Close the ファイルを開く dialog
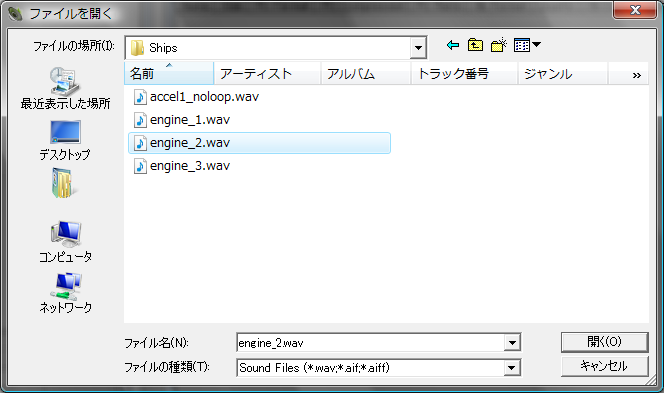Viewport: 664px width, 393px height. tap(634, 10)
